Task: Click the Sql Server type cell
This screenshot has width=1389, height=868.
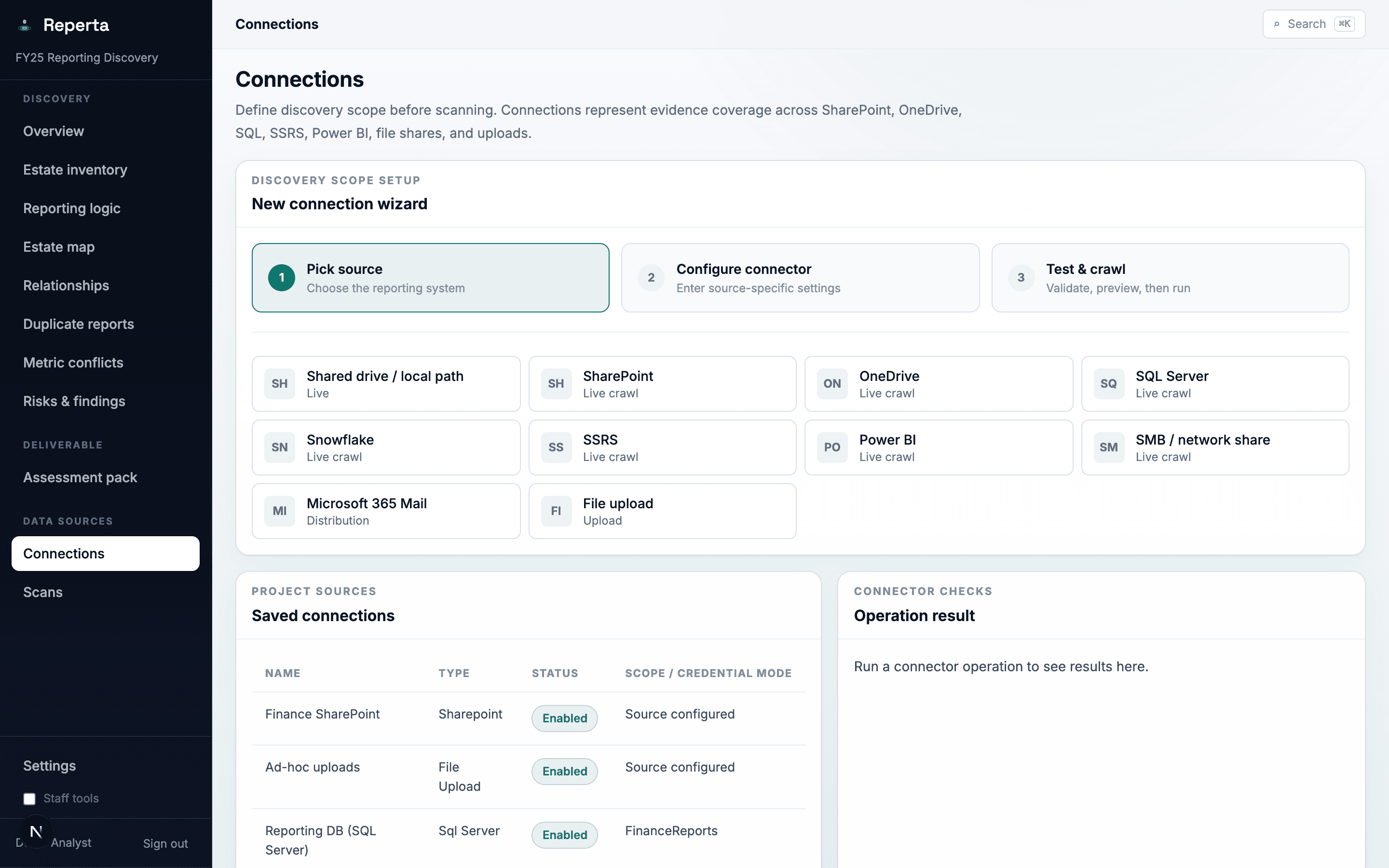Action: click(469, 831)
